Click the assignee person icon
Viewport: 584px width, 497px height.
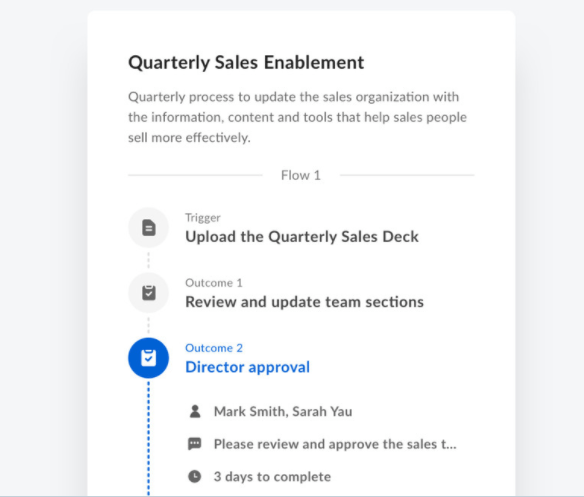click(x=195, y=411)
